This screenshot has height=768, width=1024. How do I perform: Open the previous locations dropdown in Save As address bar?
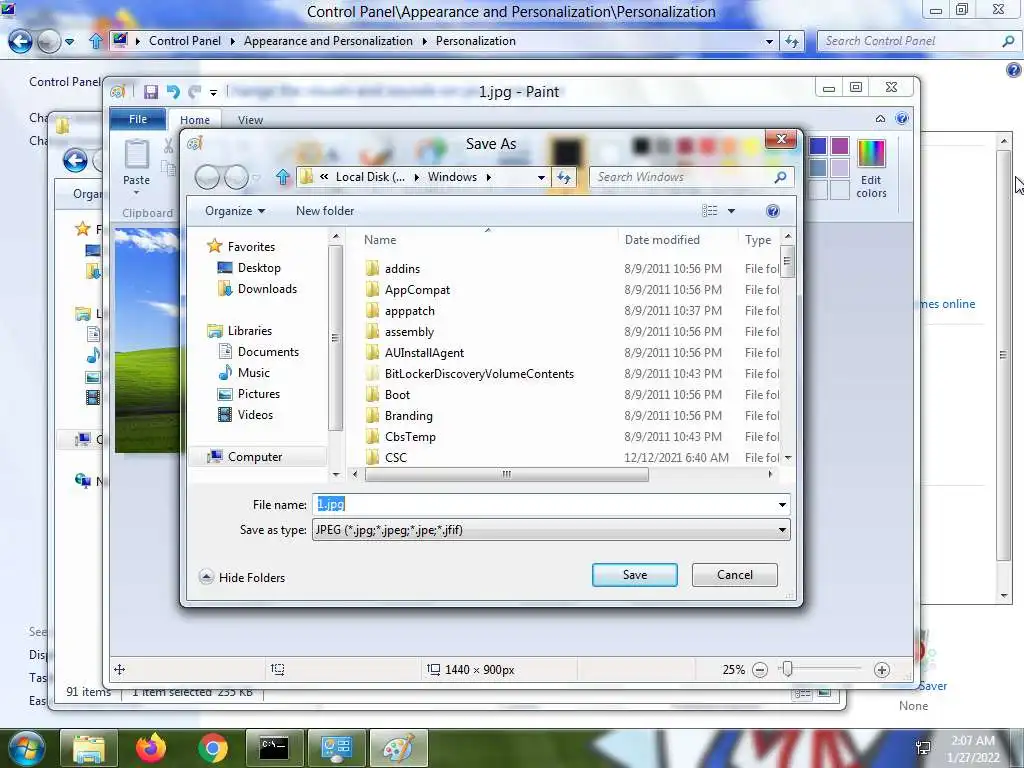[541, 177]
